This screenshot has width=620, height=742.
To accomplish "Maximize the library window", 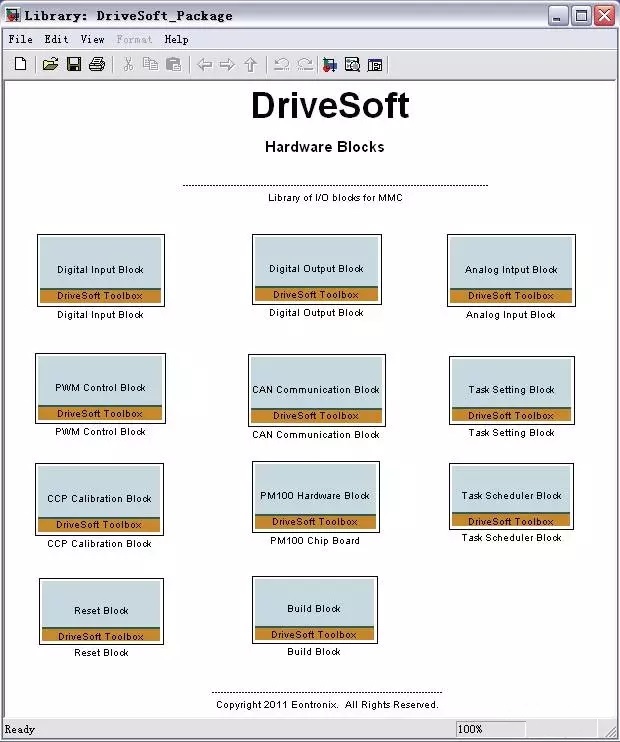I will point(581,16).
